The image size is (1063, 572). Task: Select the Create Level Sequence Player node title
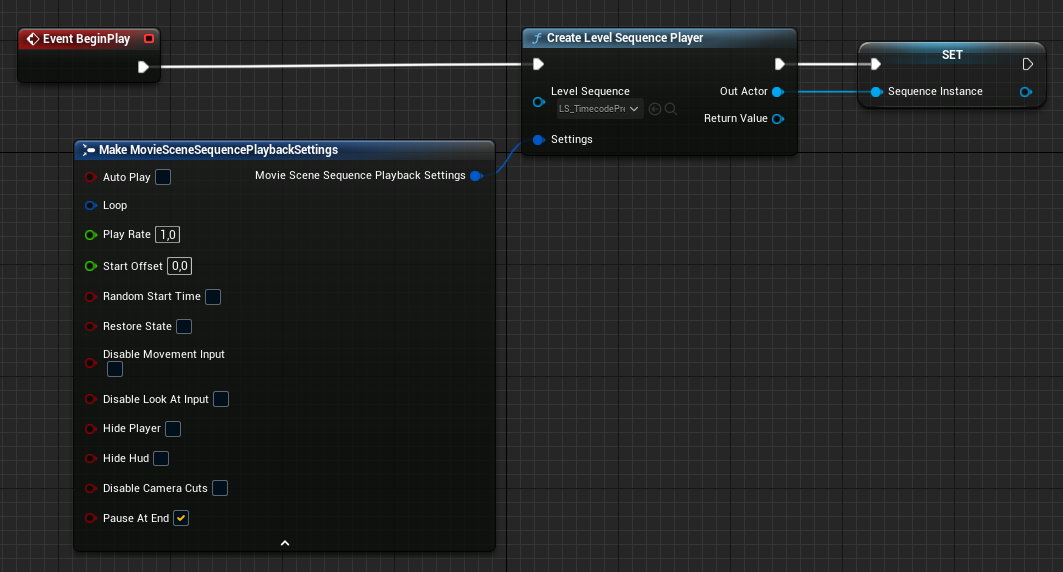pos(625,38)
